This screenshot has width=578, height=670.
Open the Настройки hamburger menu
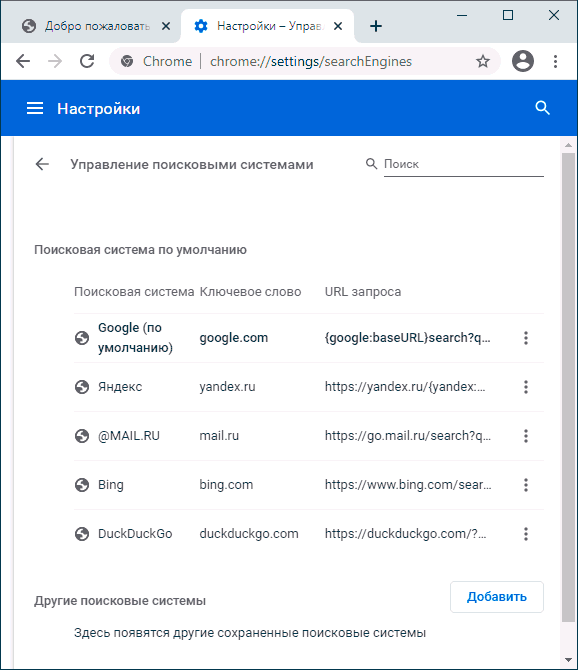coord(35,109)
